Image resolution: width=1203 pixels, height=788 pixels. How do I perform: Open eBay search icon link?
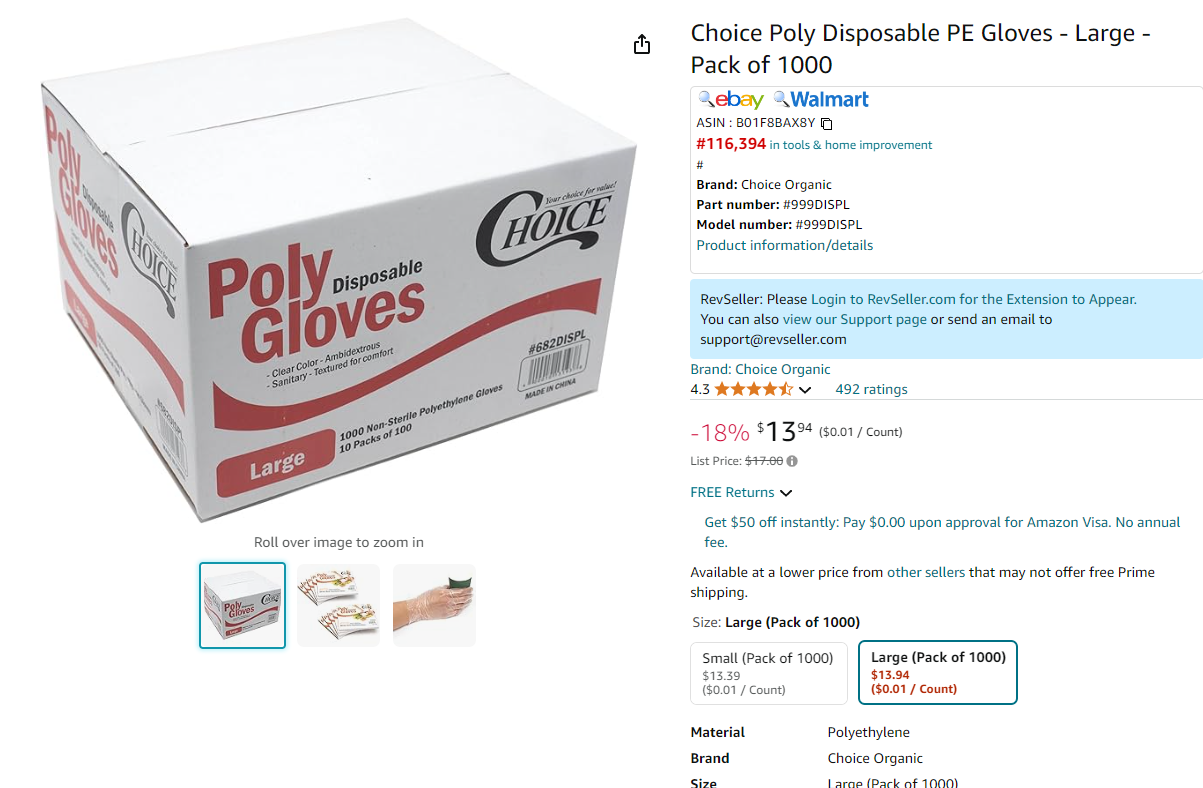point(731,99)
